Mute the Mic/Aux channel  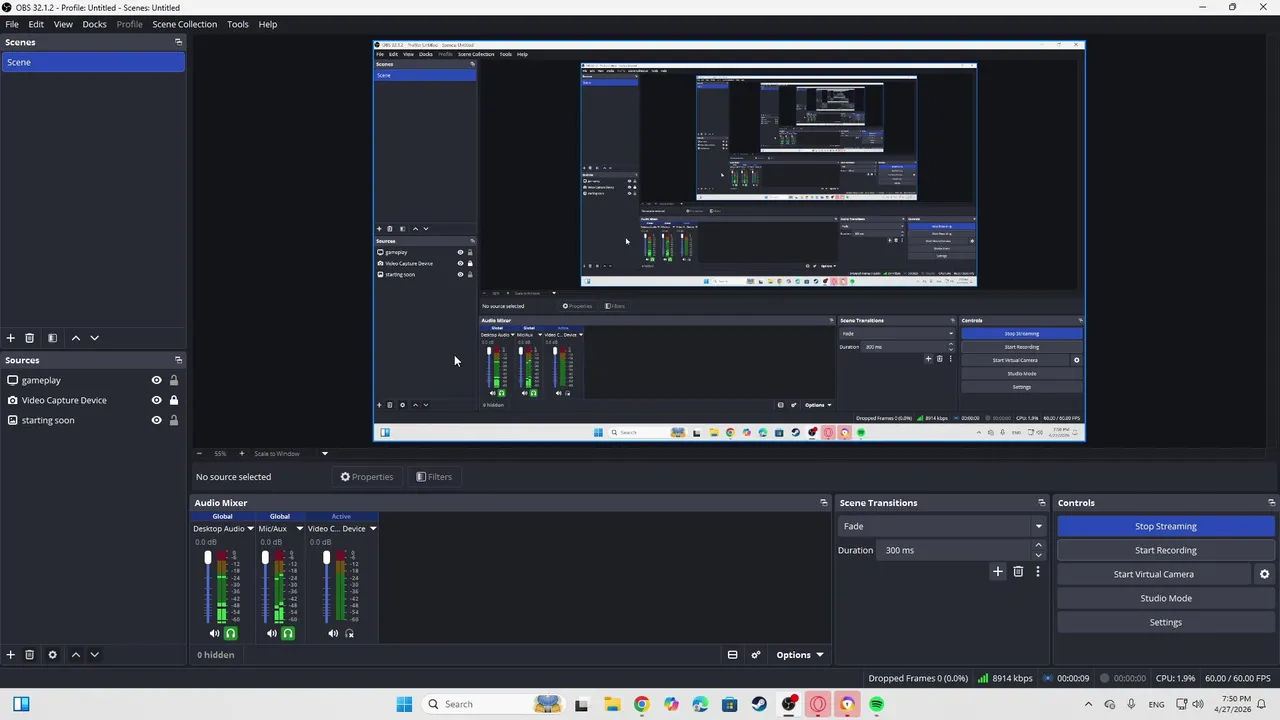click(272, 633)
